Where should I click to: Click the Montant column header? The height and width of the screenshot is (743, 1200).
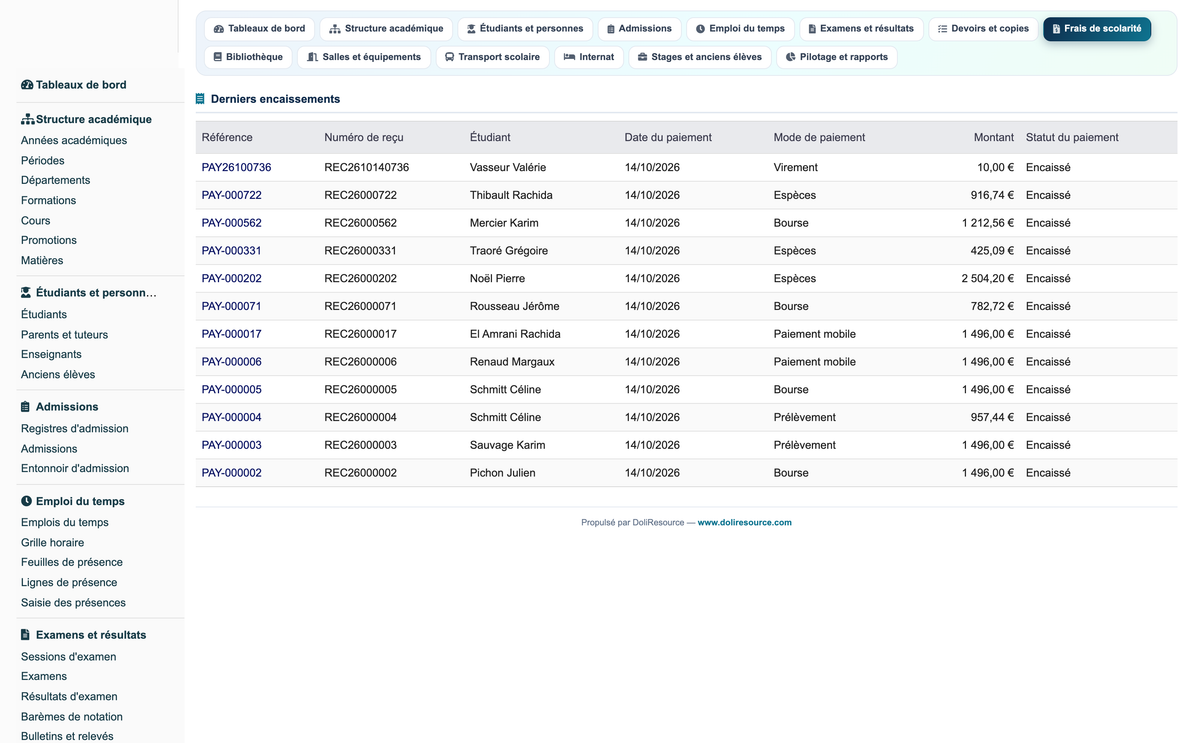pos(994,137)
